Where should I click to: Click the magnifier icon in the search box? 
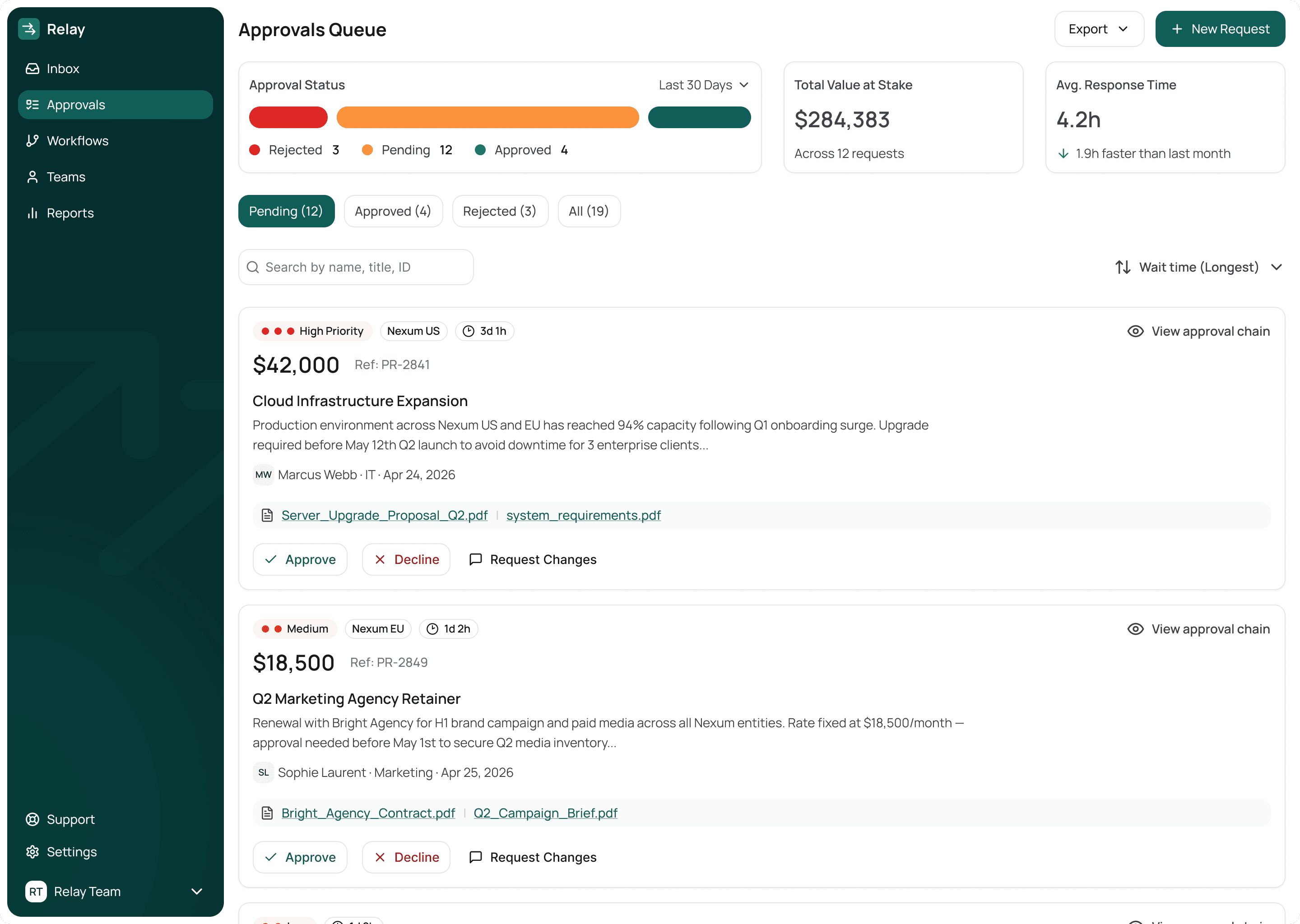tap(253, 267)
